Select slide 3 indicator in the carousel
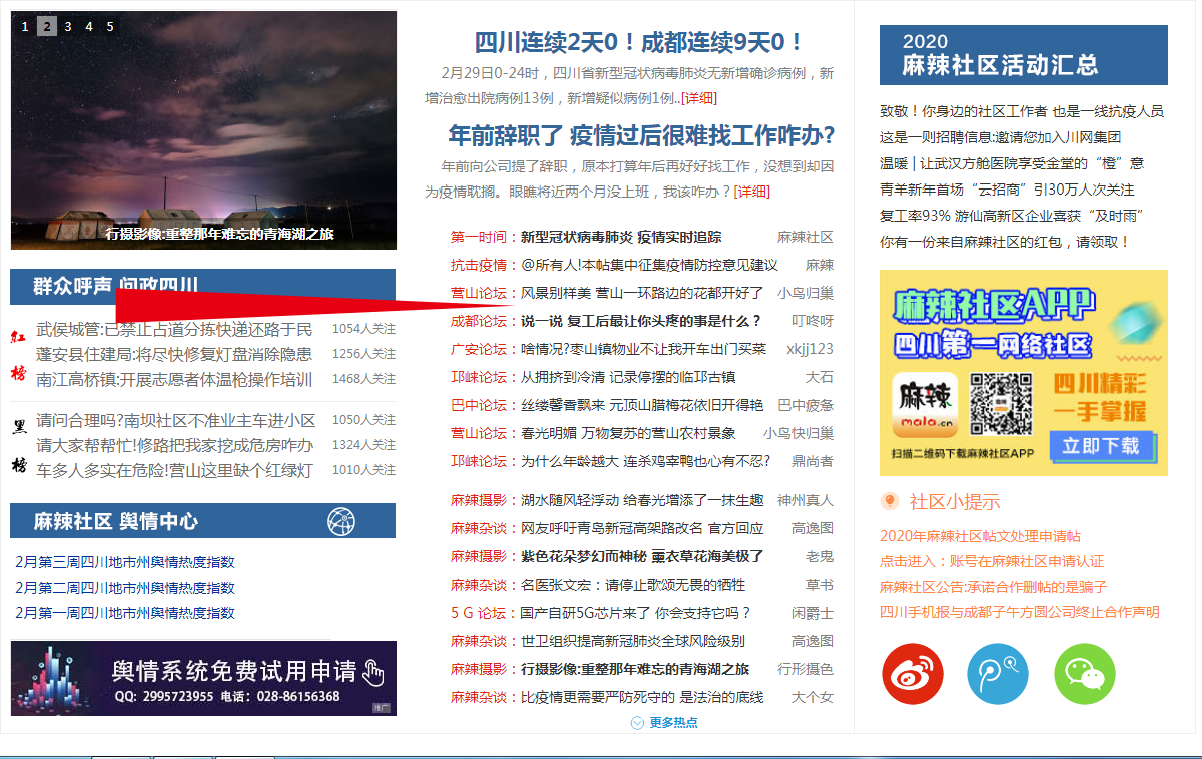 pyautogui.click(x=68, y=27)
